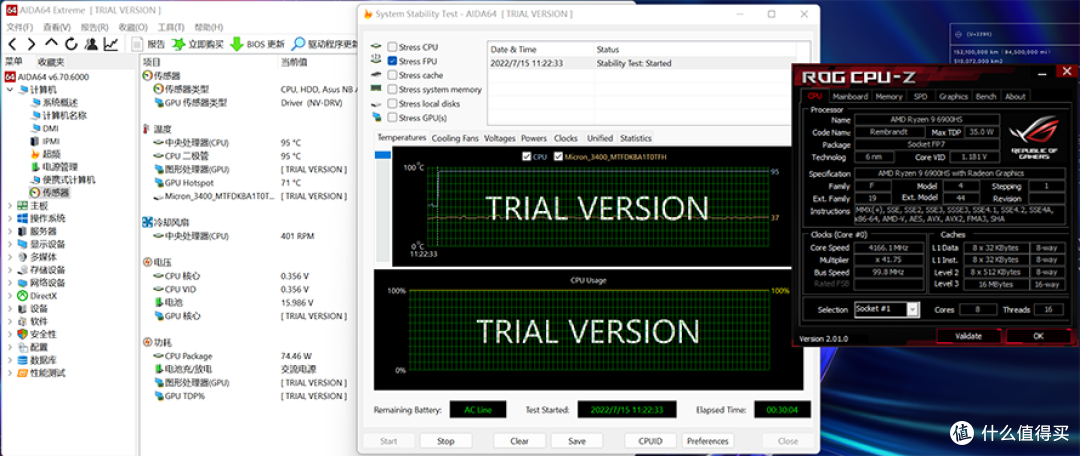
Task: Open the 工具(T) menu in AIDA64
Action: click(x=171, y=27)
